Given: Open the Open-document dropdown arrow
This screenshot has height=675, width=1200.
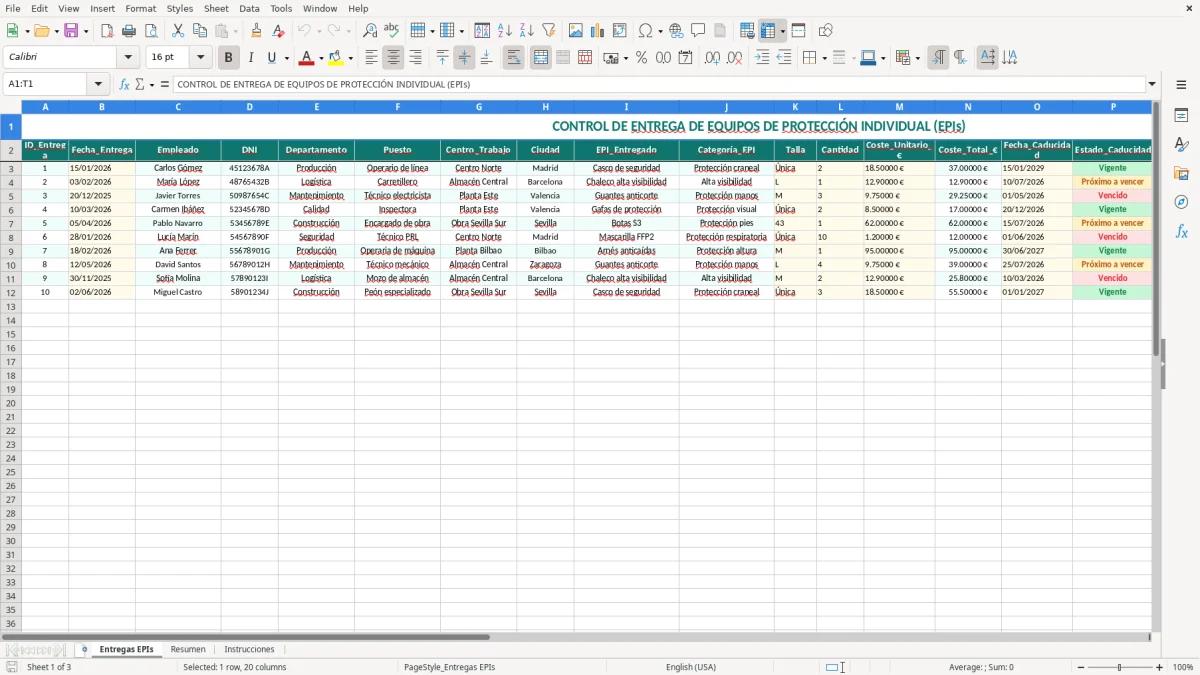Looking at the screenshot, I should click(x=56, y=31).
